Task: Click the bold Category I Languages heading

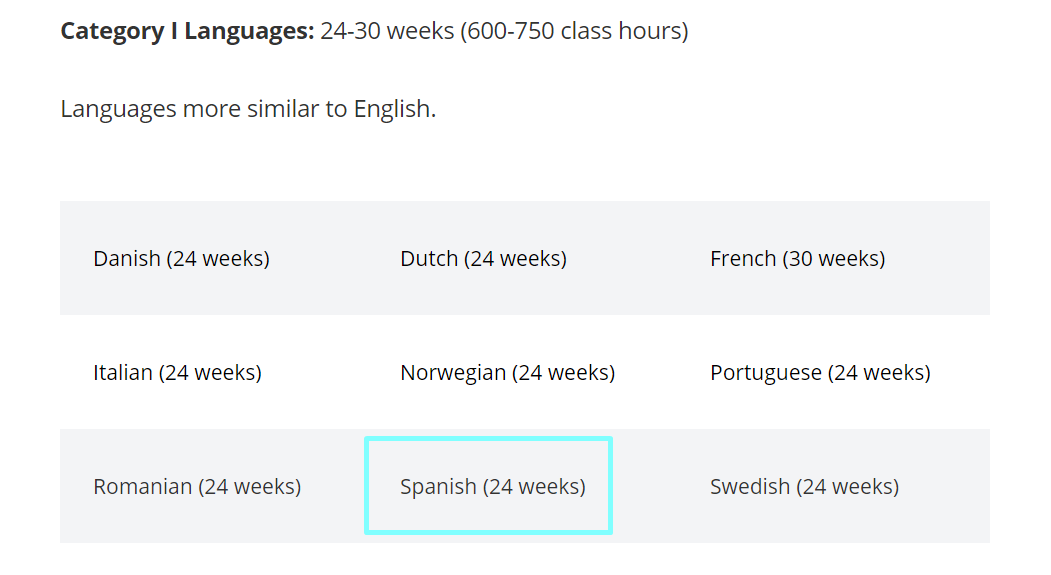Action: [187, 31]
